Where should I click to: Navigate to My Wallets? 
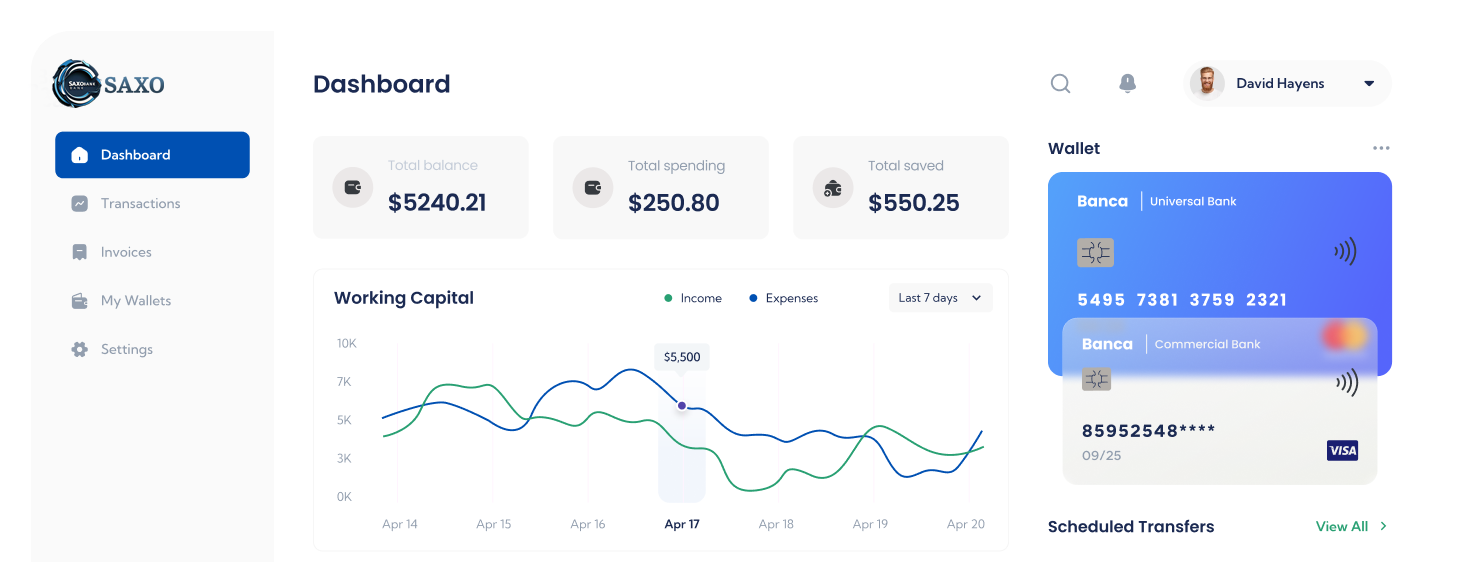click(x=135, y=301)
